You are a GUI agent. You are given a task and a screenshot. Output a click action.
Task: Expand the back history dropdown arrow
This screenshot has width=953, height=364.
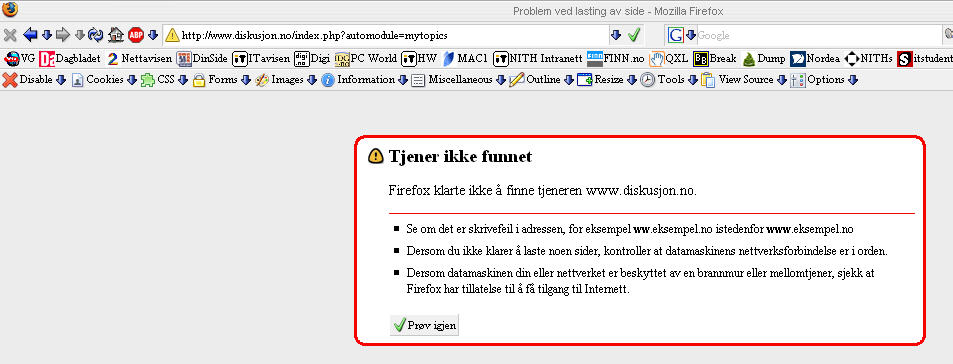(x=46, y=35)
